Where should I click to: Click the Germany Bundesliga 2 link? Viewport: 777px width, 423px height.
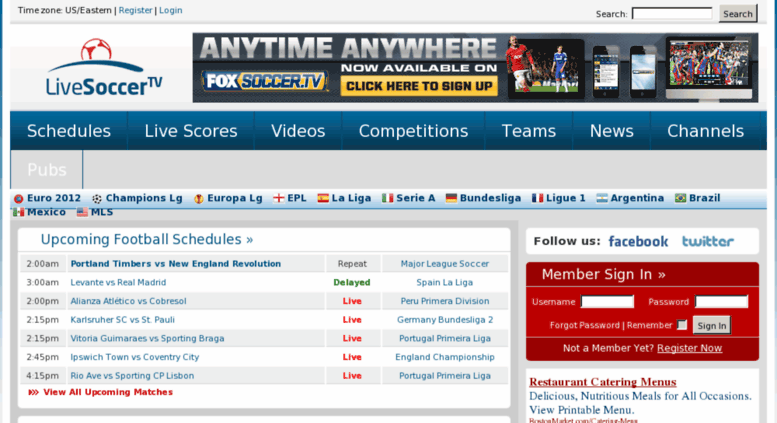(x=445, y=320)
